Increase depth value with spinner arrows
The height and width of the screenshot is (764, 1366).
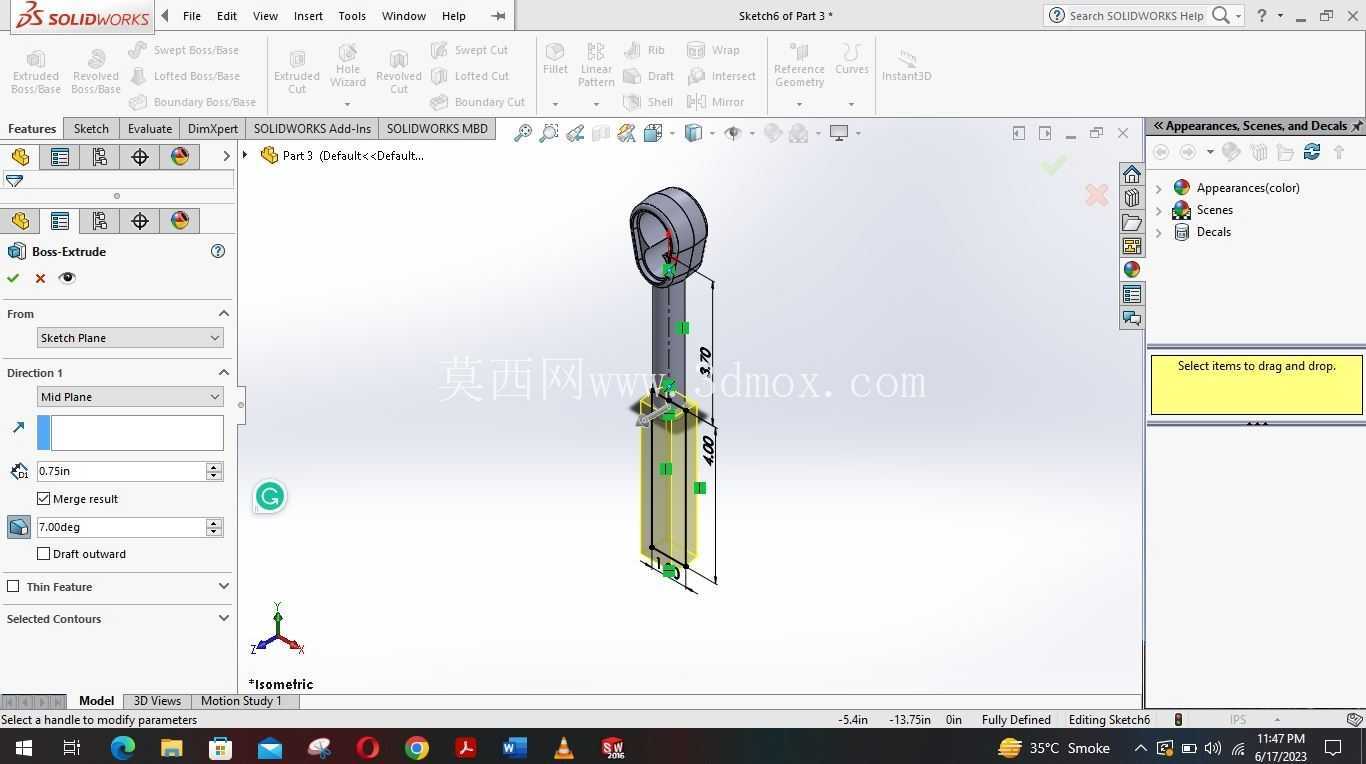pyautogui.click(x=214, y=467)
